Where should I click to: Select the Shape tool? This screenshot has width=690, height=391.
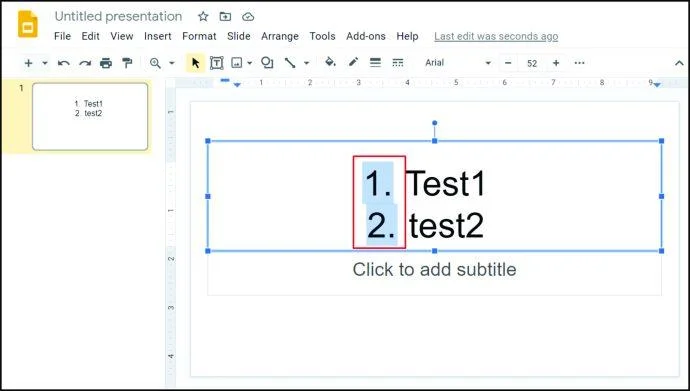pyautogui.click(x=267, y=63)
